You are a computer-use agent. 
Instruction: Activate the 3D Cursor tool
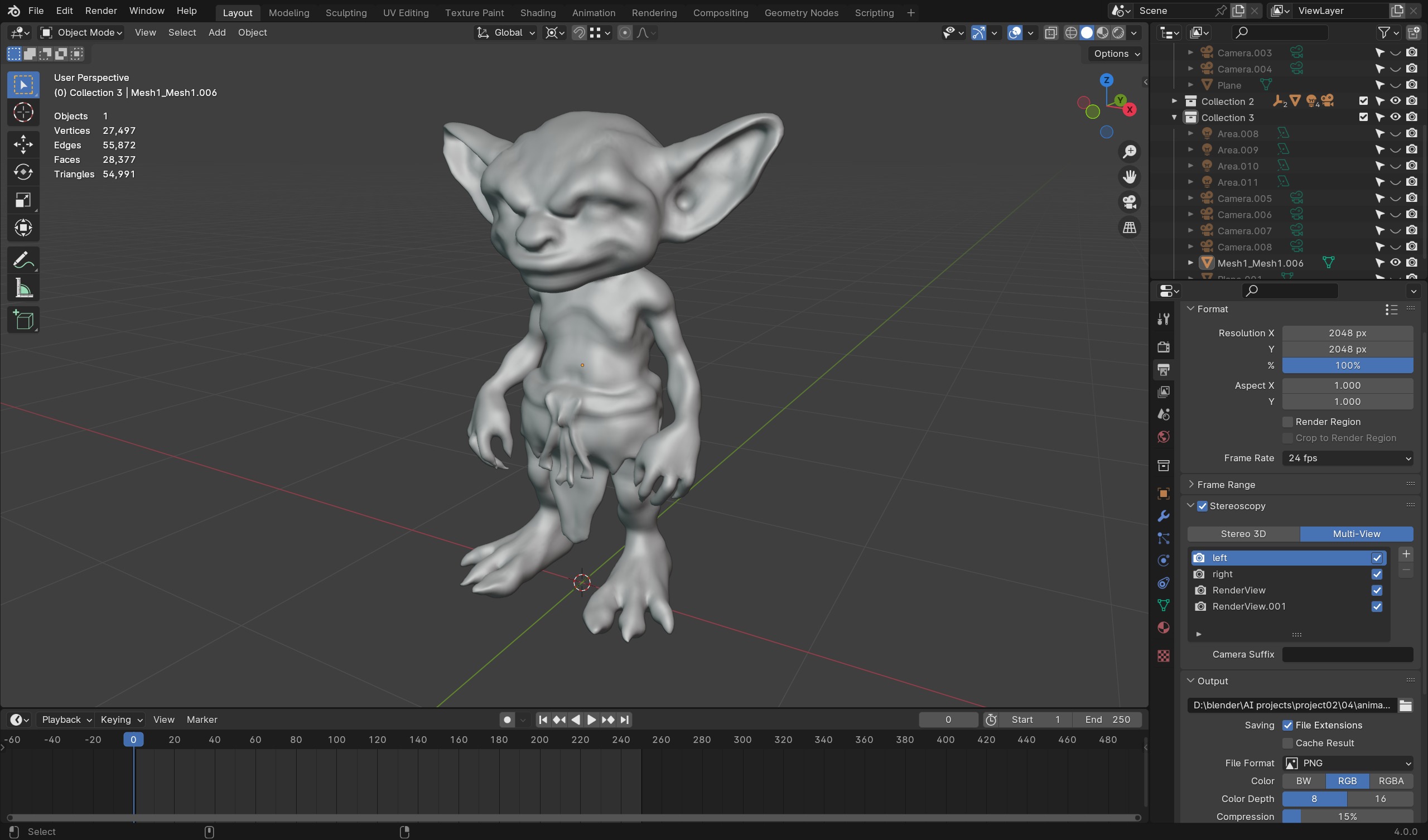coord(23,113)
